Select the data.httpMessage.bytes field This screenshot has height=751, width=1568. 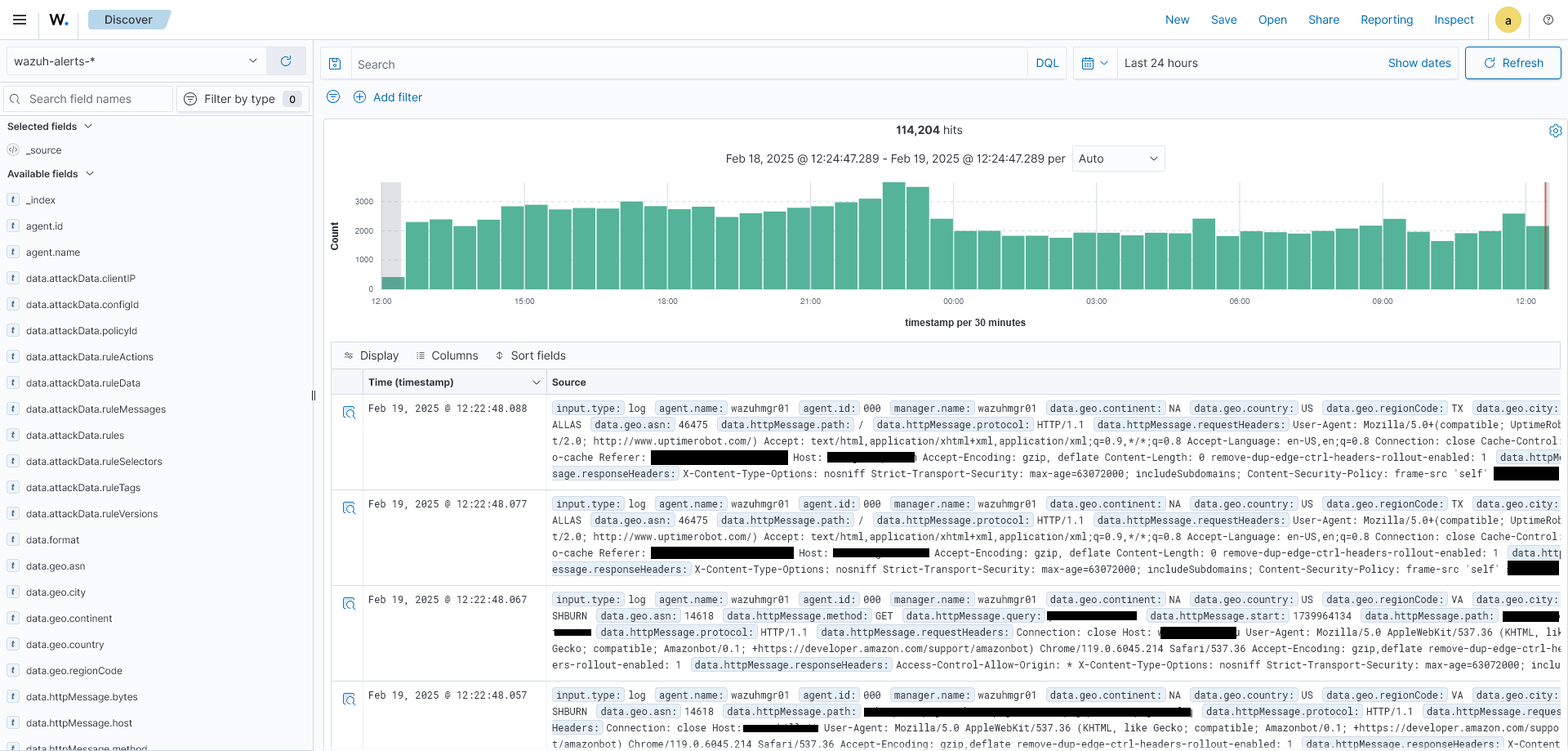82,697
